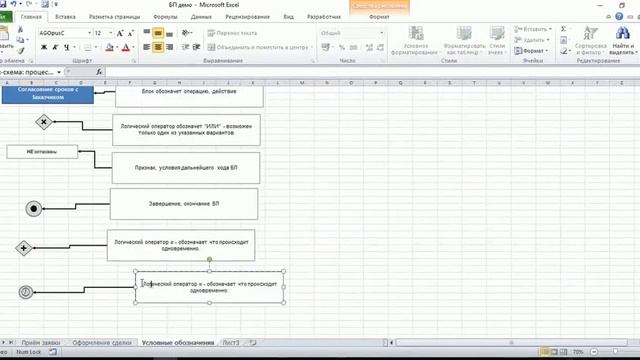Click Форматировать как таблицу button

pos(464,40)
